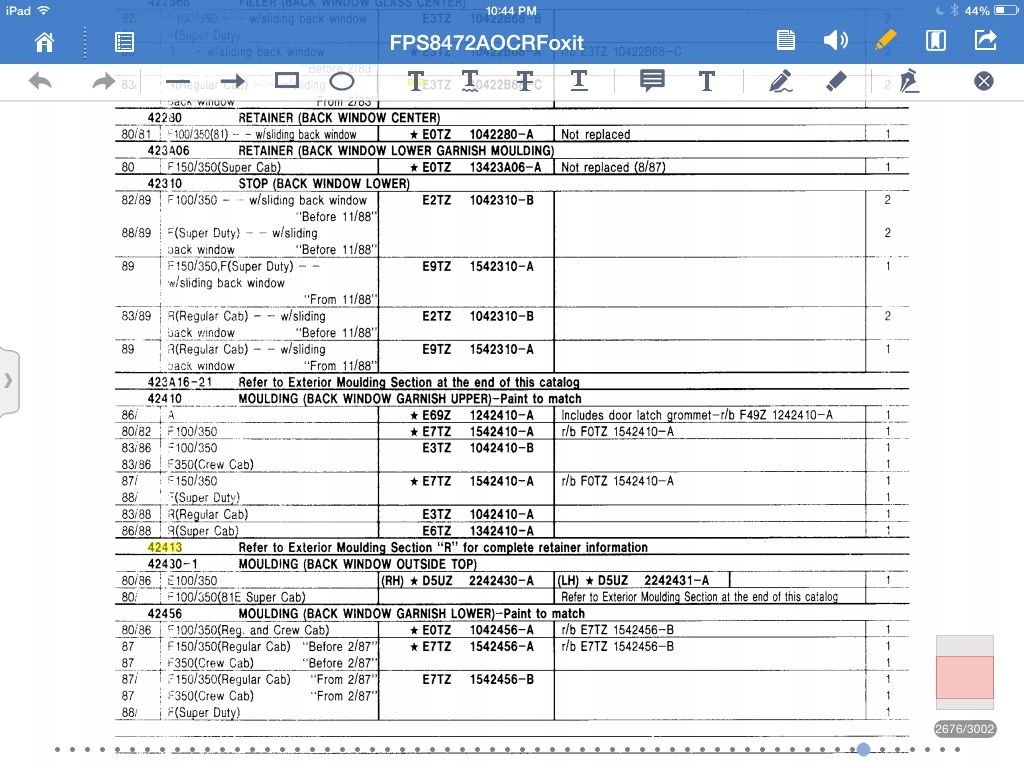Select the eraser tool
The width and height of the screenshot is (1024, 768).
pos(837,81)
